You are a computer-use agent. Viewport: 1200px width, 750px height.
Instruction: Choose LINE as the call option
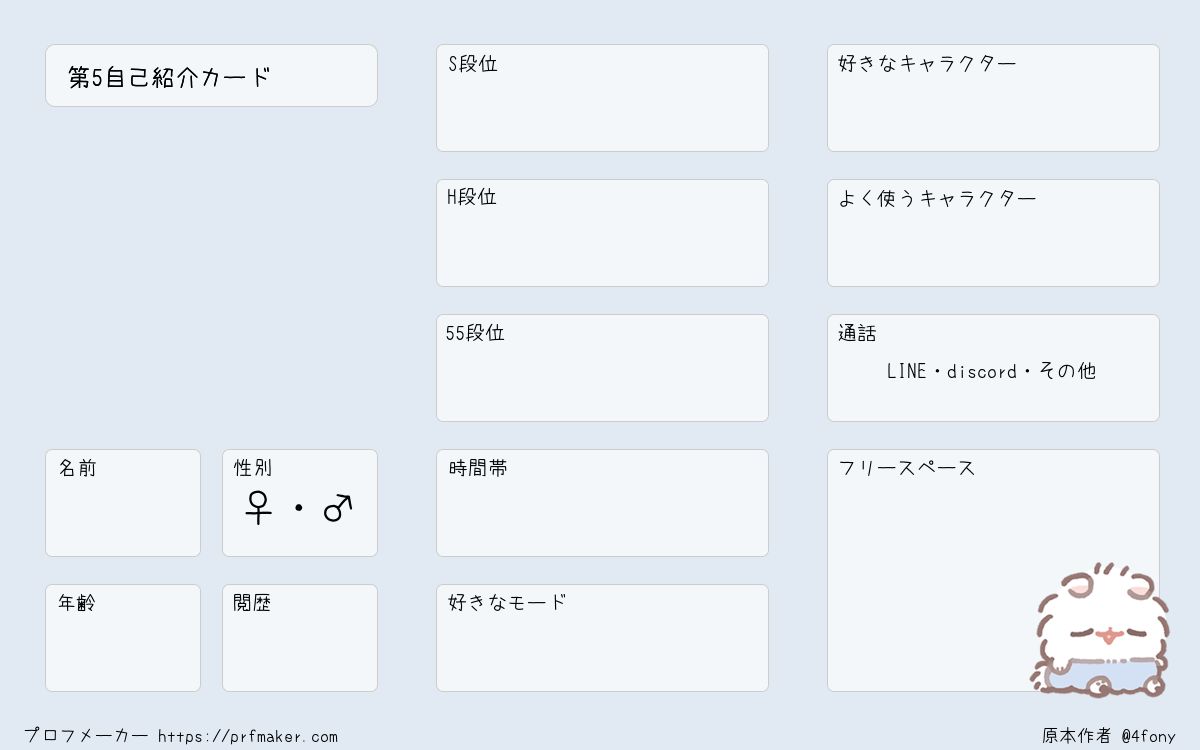(906, 371)
